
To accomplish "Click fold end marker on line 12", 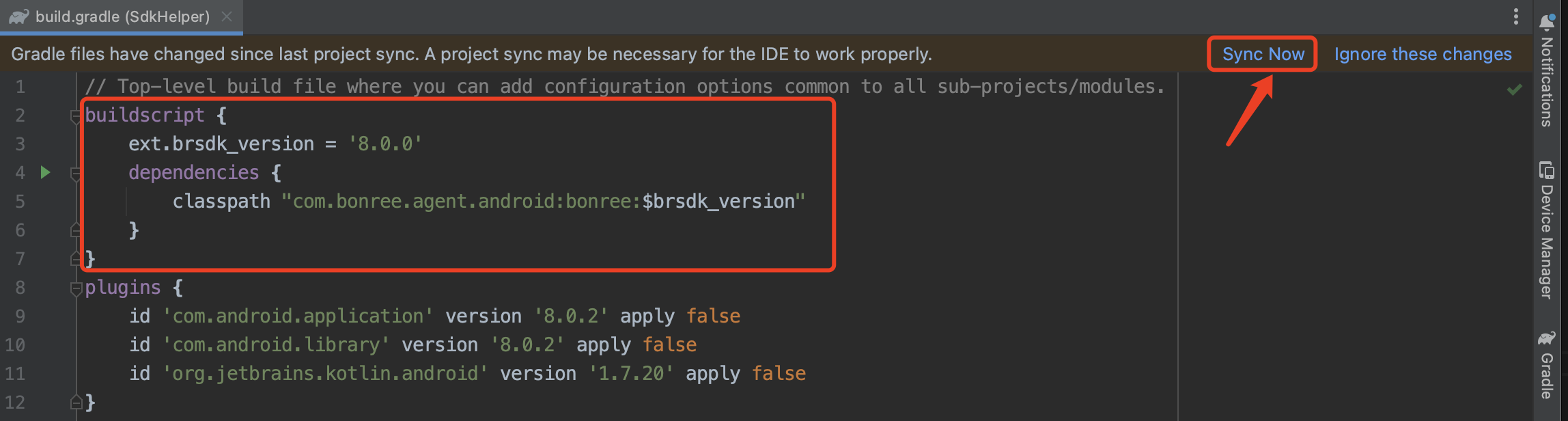I will (76, 403).
